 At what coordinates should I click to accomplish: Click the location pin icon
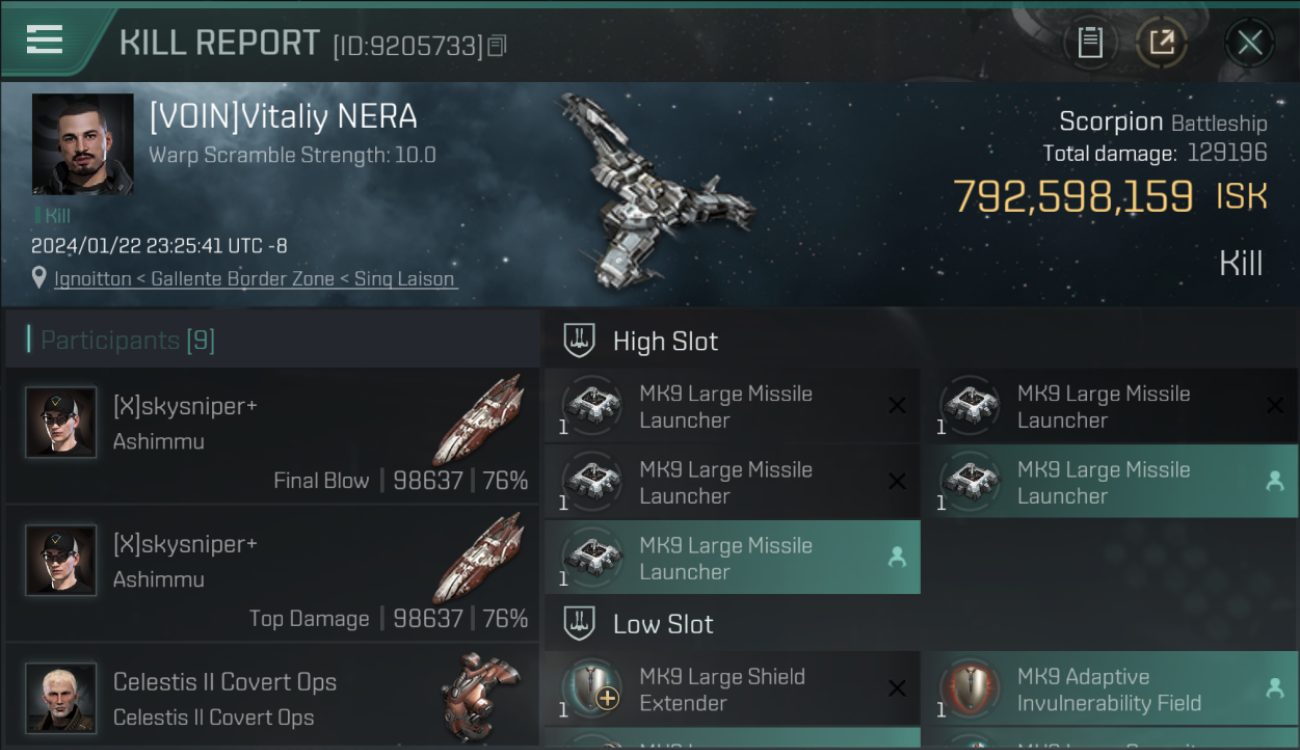[x=39, y=279]
